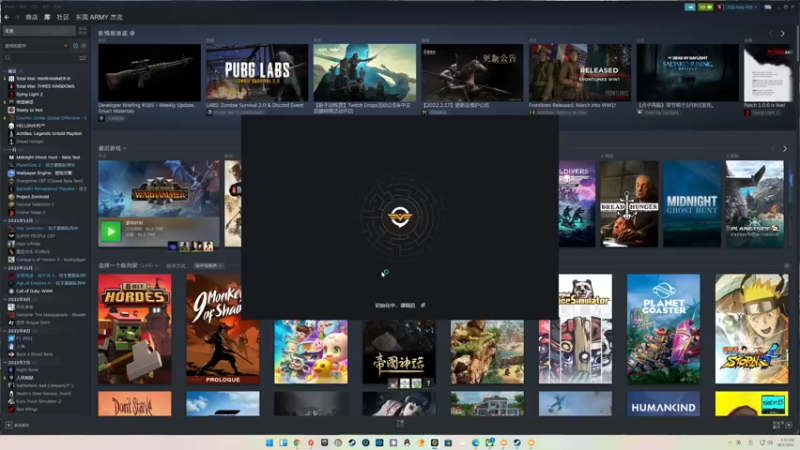The width and height of the screenshot is (800, 450).
Task: Open HUMANKIND game cover
Action: 663,404
